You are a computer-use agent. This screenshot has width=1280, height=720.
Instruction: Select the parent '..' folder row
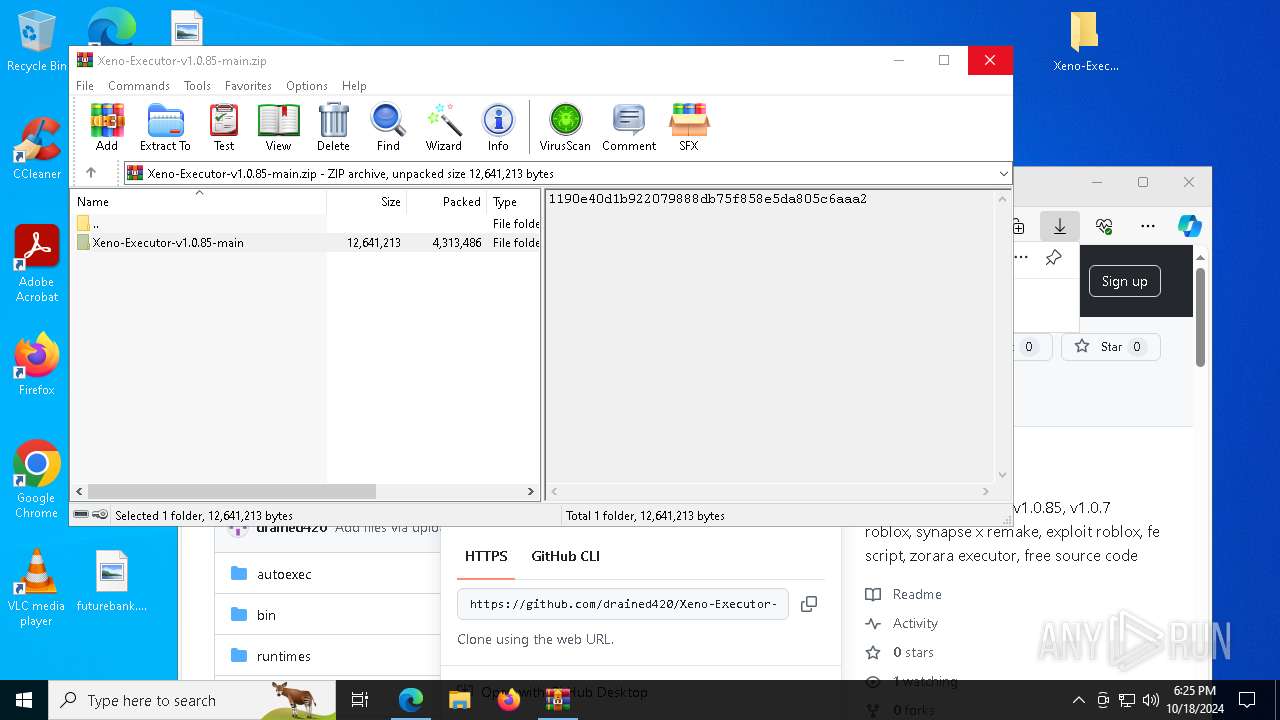click(306, 224)
